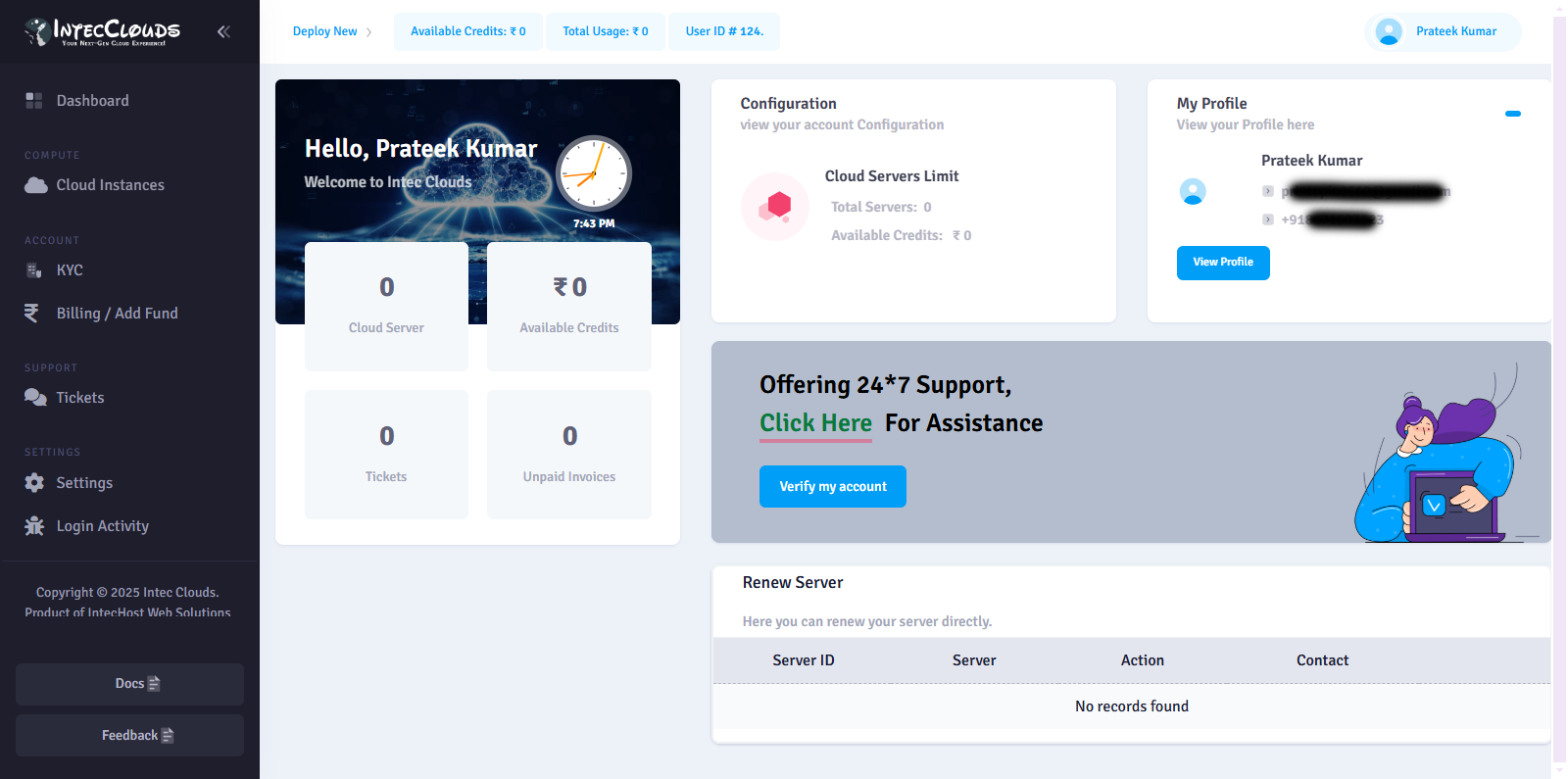Open the Feedback button
This screenshot has height=779, width=1568.
pyautogui.click(x=129, y=736)
